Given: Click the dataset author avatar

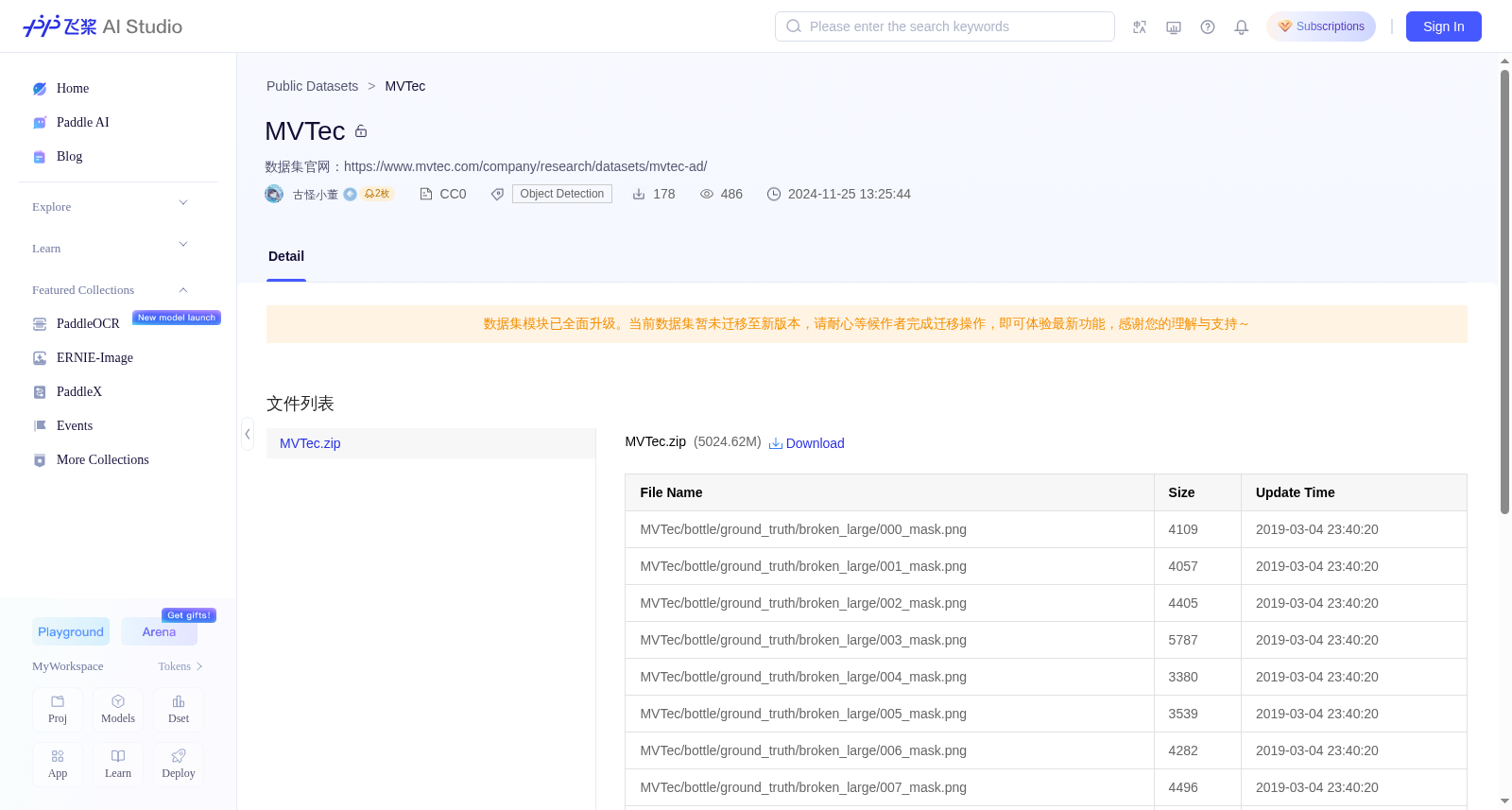Looking at the screenshot, I should pos(274,194).
